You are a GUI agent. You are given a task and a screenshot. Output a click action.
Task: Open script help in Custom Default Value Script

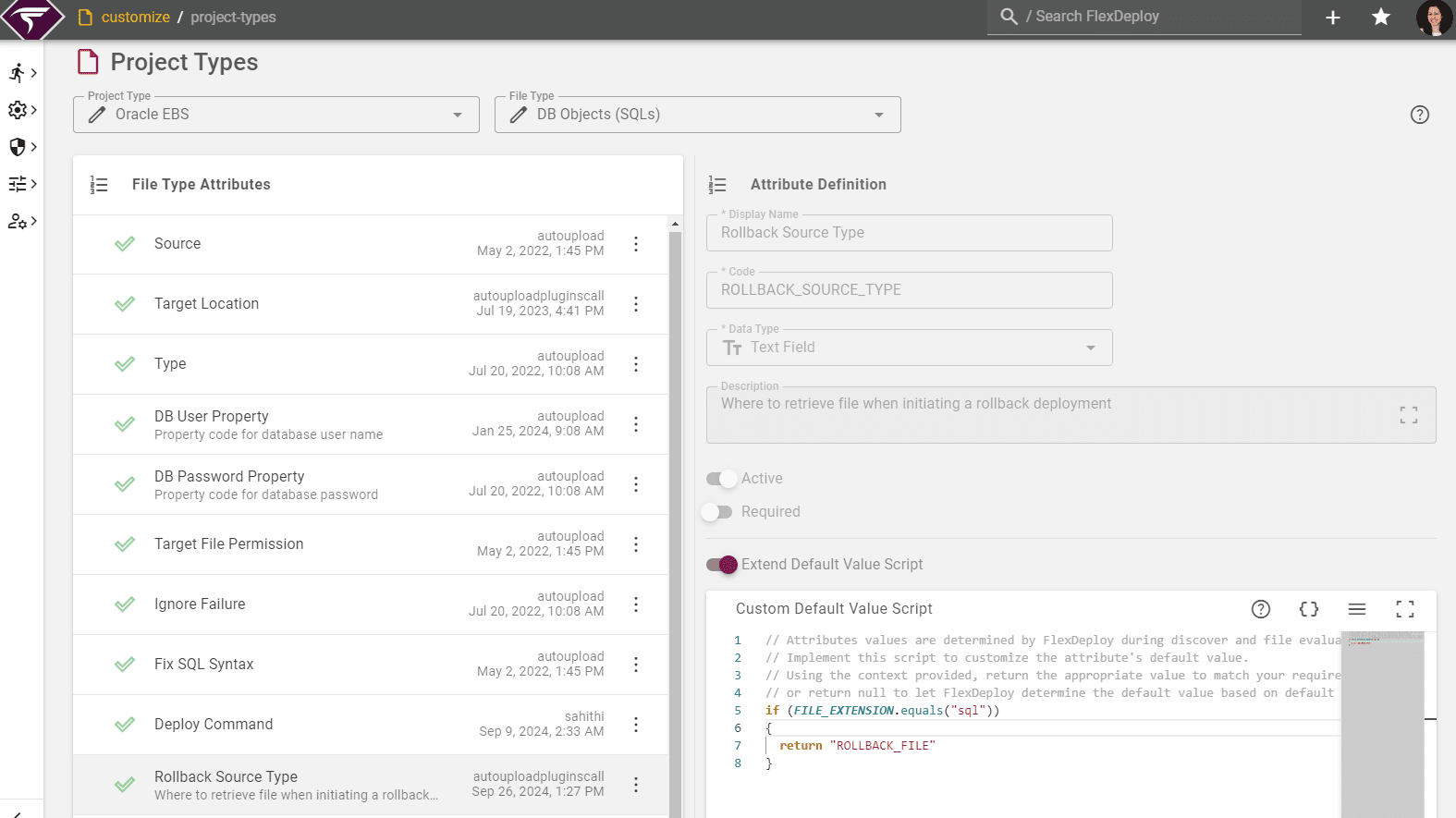[x=1261, y=609]
